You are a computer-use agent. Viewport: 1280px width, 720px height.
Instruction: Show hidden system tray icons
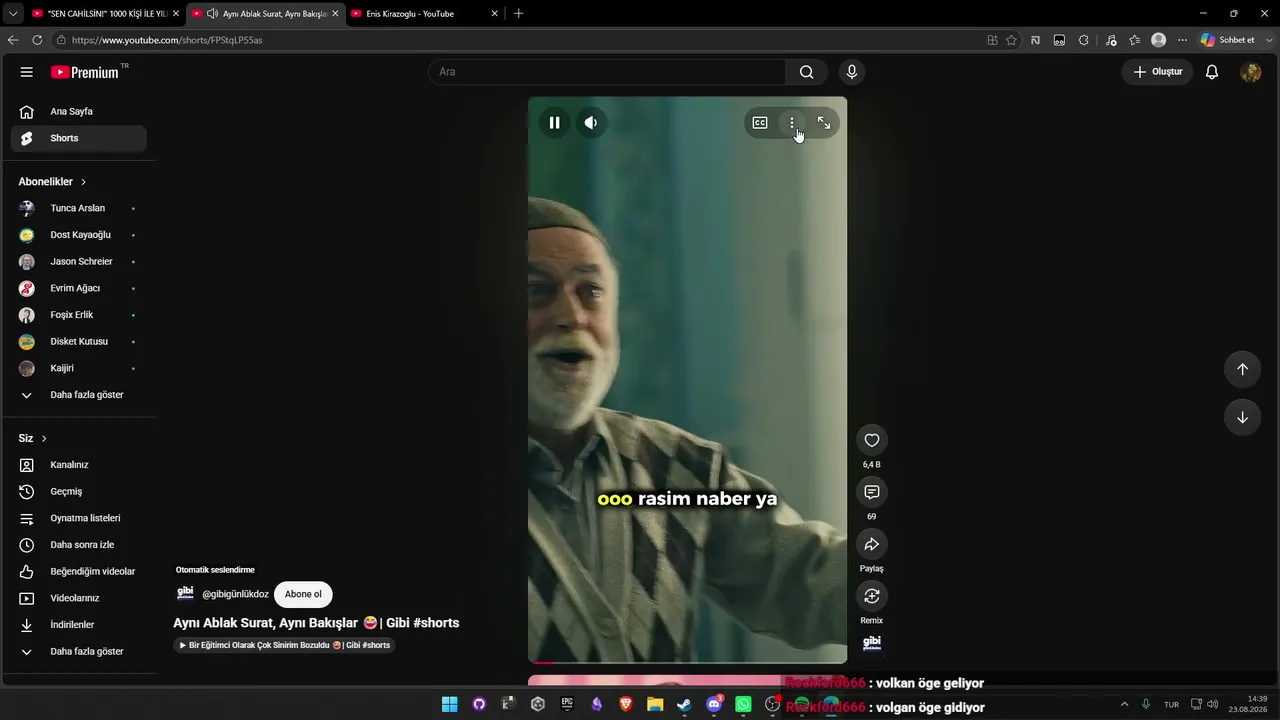[1124, 704]
